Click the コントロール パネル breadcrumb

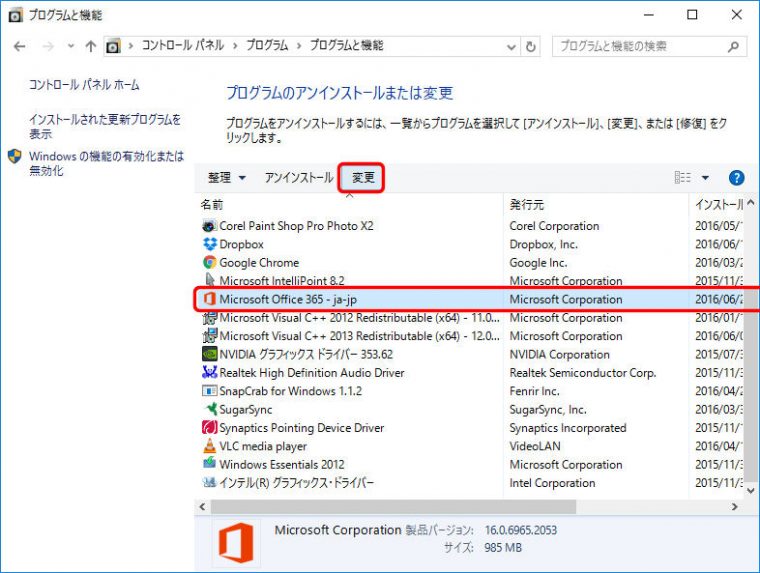click(x=183, y=46)
